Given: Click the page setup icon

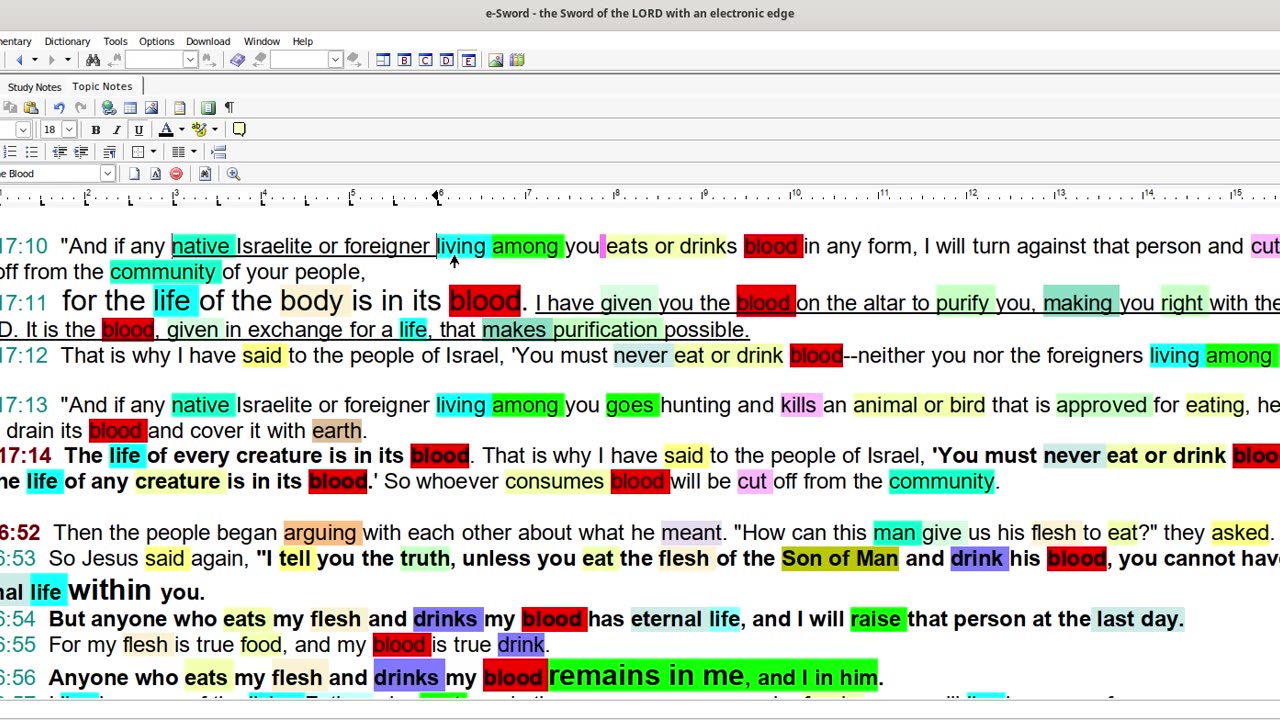Looking at the screenshot, I should click(x=179, y=108).
